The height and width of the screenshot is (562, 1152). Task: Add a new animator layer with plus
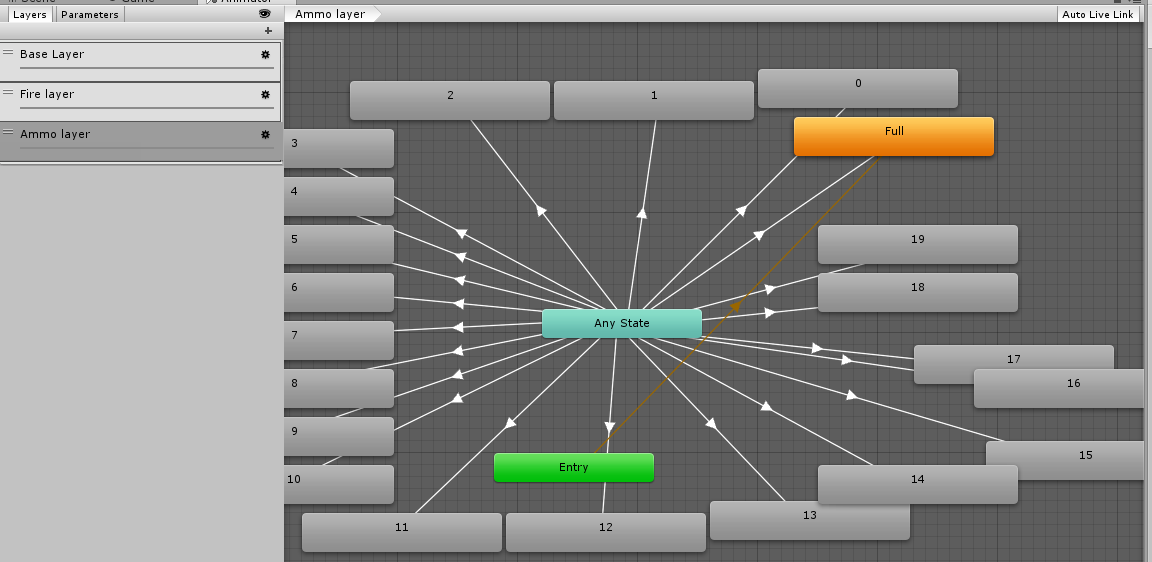click(x=268, y=31)
